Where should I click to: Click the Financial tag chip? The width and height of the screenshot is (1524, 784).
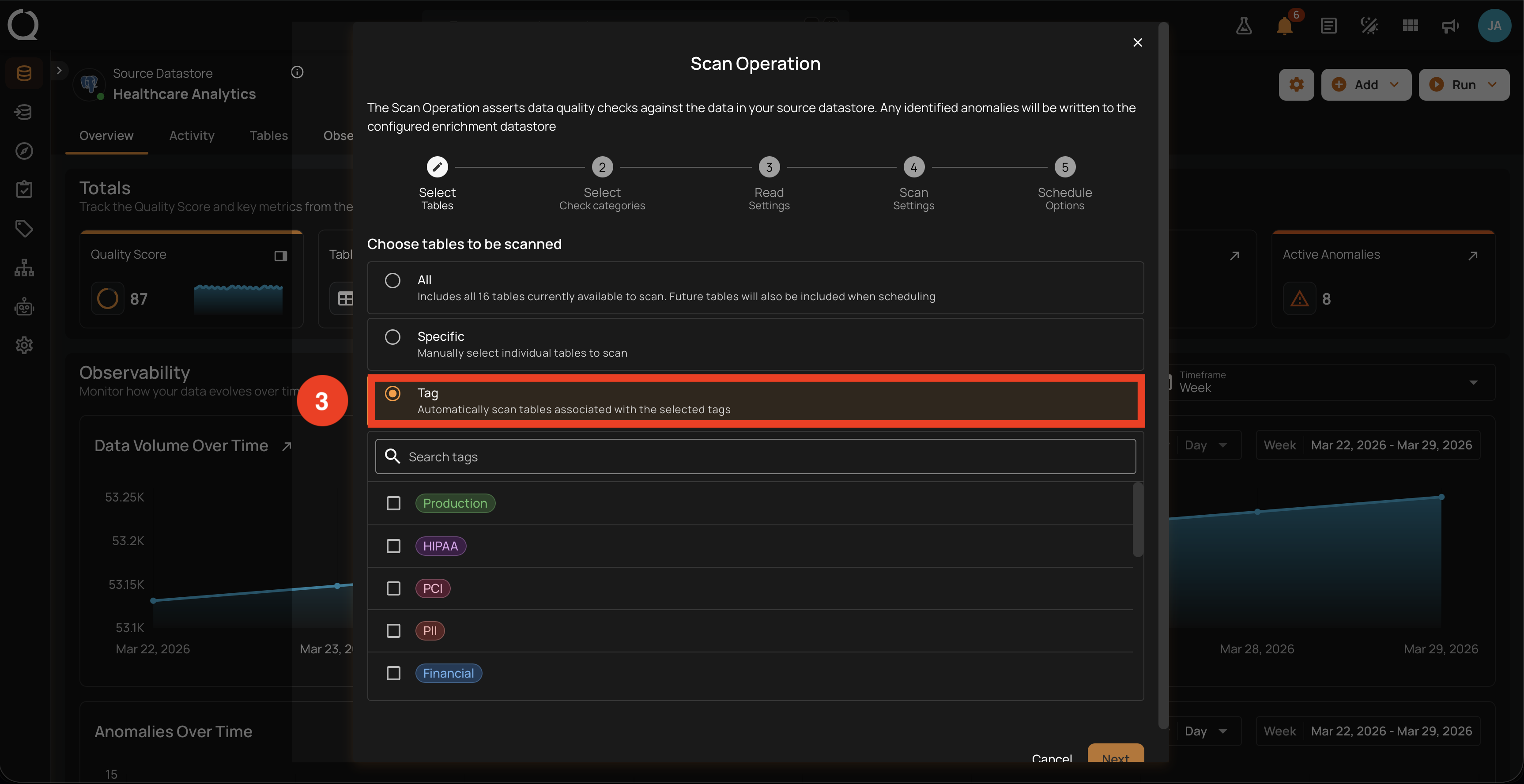point(449,673)
